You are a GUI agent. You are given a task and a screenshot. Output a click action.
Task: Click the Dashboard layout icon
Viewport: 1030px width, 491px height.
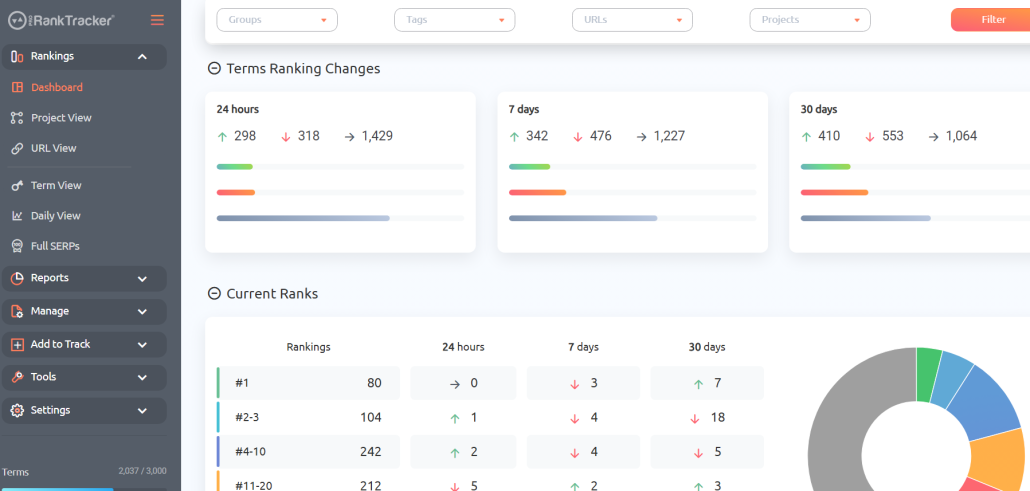tap(18, 87)
